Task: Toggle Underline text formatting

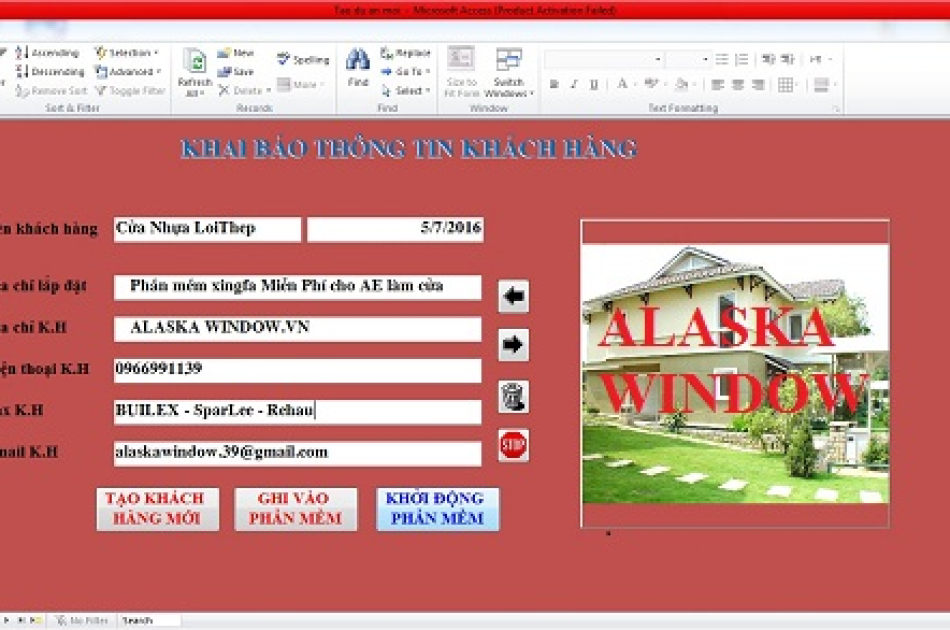Action: [594, 84]
